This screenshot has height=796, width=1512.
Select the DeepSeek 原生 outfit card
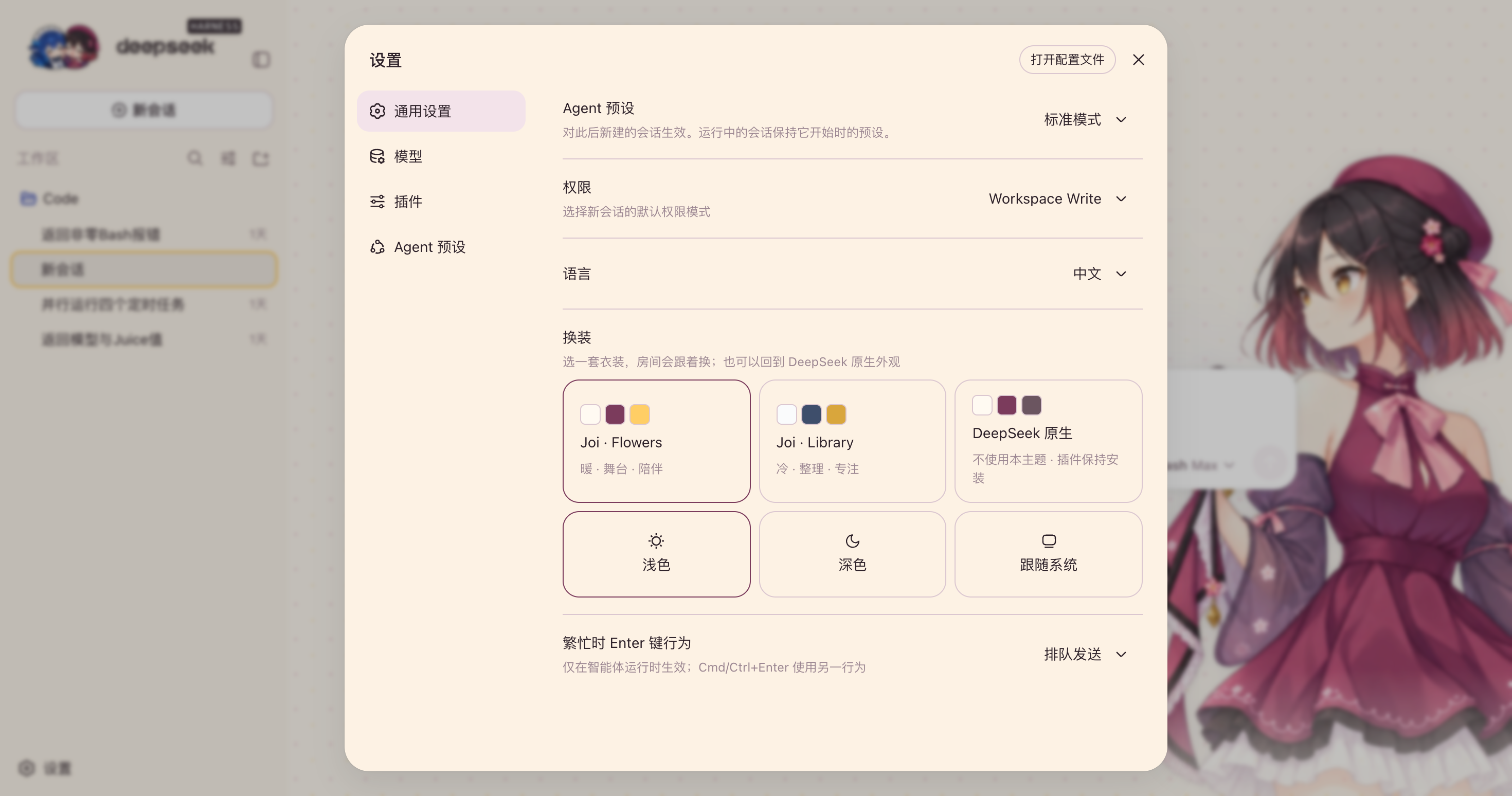[x=1048, y=441]
